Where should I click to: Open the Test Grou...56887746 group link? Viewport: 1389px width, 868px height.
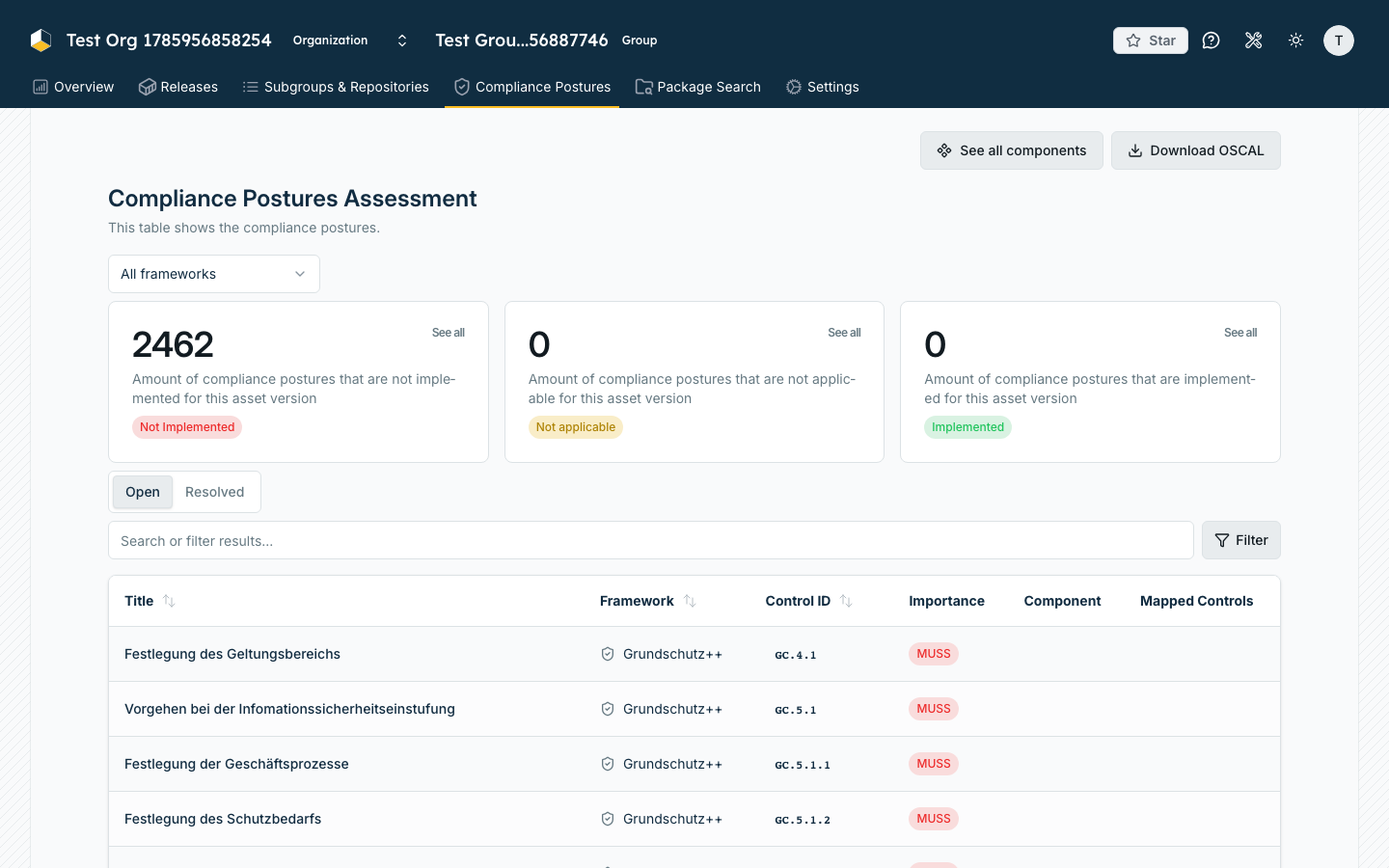[522, 41]
